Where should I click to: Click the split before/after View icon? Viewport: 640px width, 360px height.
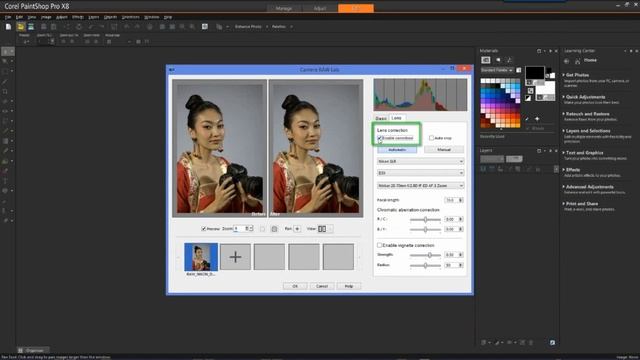[322, 229]
